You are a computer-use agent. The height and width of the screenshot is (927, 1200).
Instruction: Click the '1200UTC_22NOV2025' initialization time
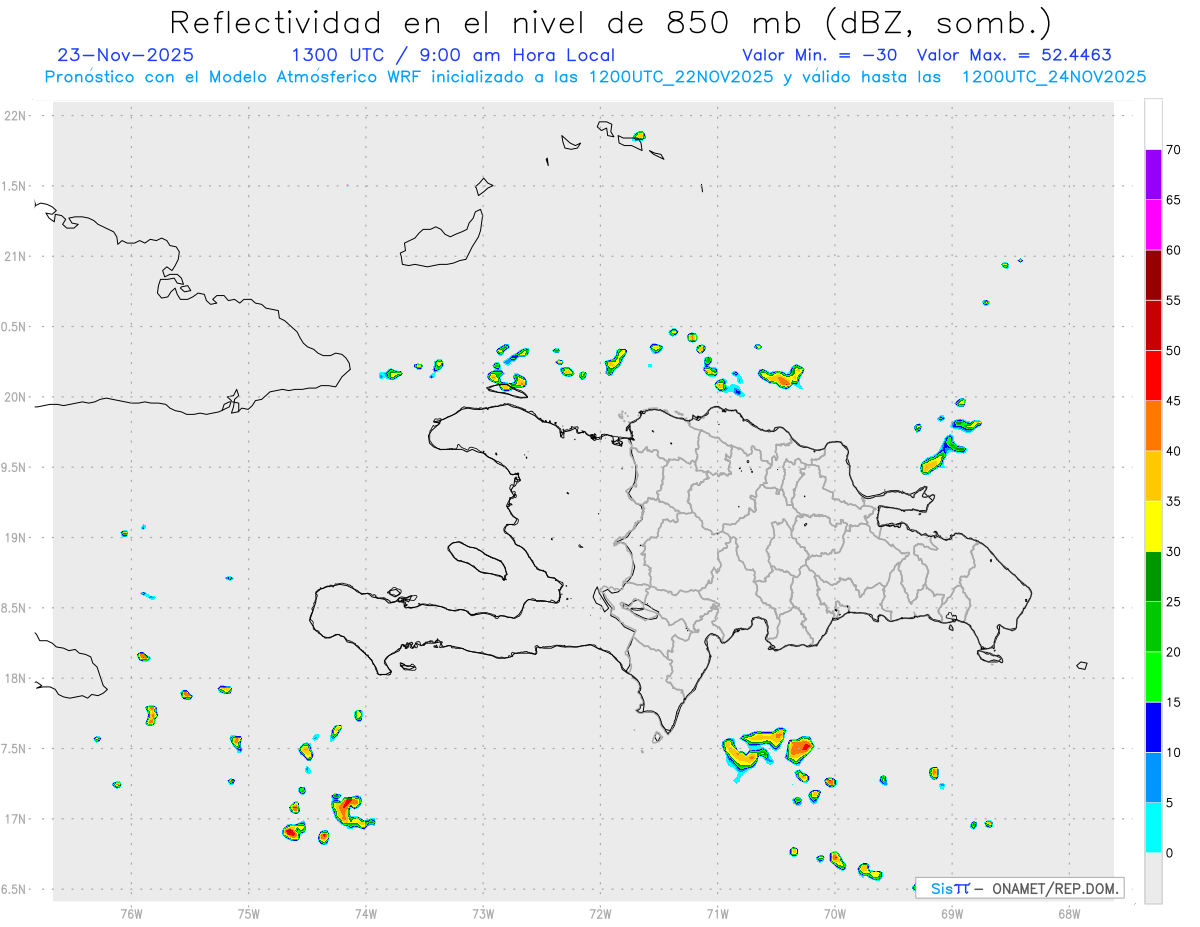[680, 77]
